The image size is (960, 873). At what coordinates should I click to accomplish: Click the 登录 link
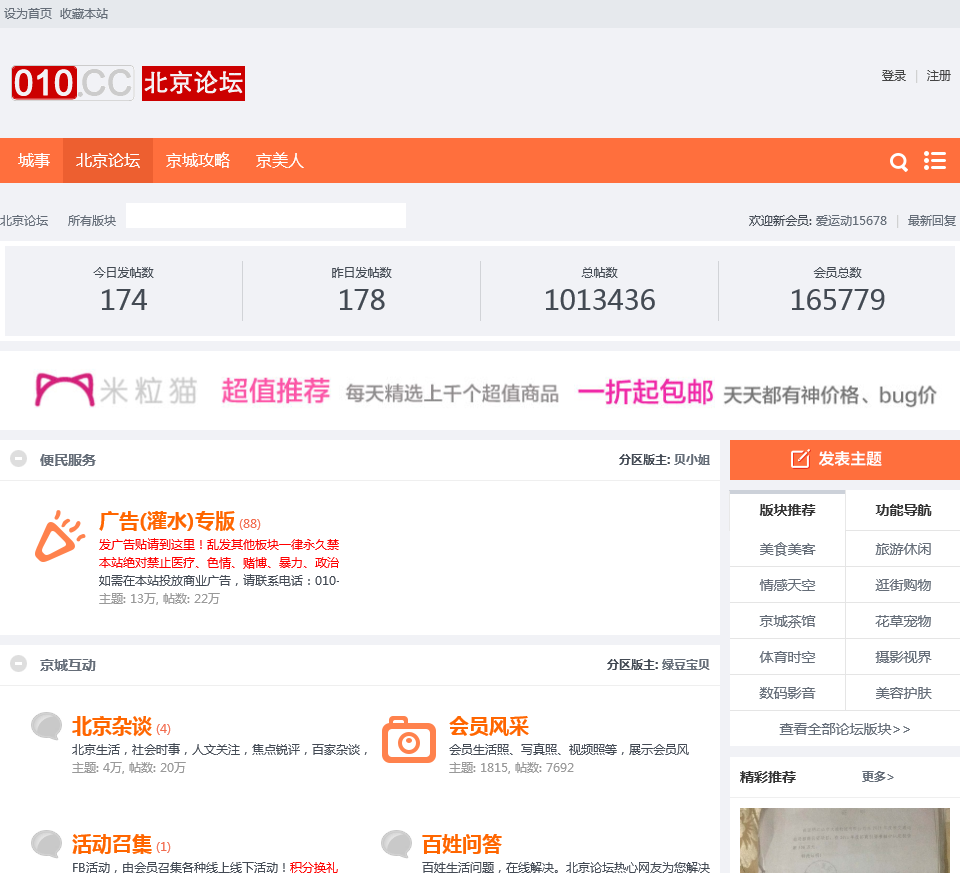(x=893, y=76)
